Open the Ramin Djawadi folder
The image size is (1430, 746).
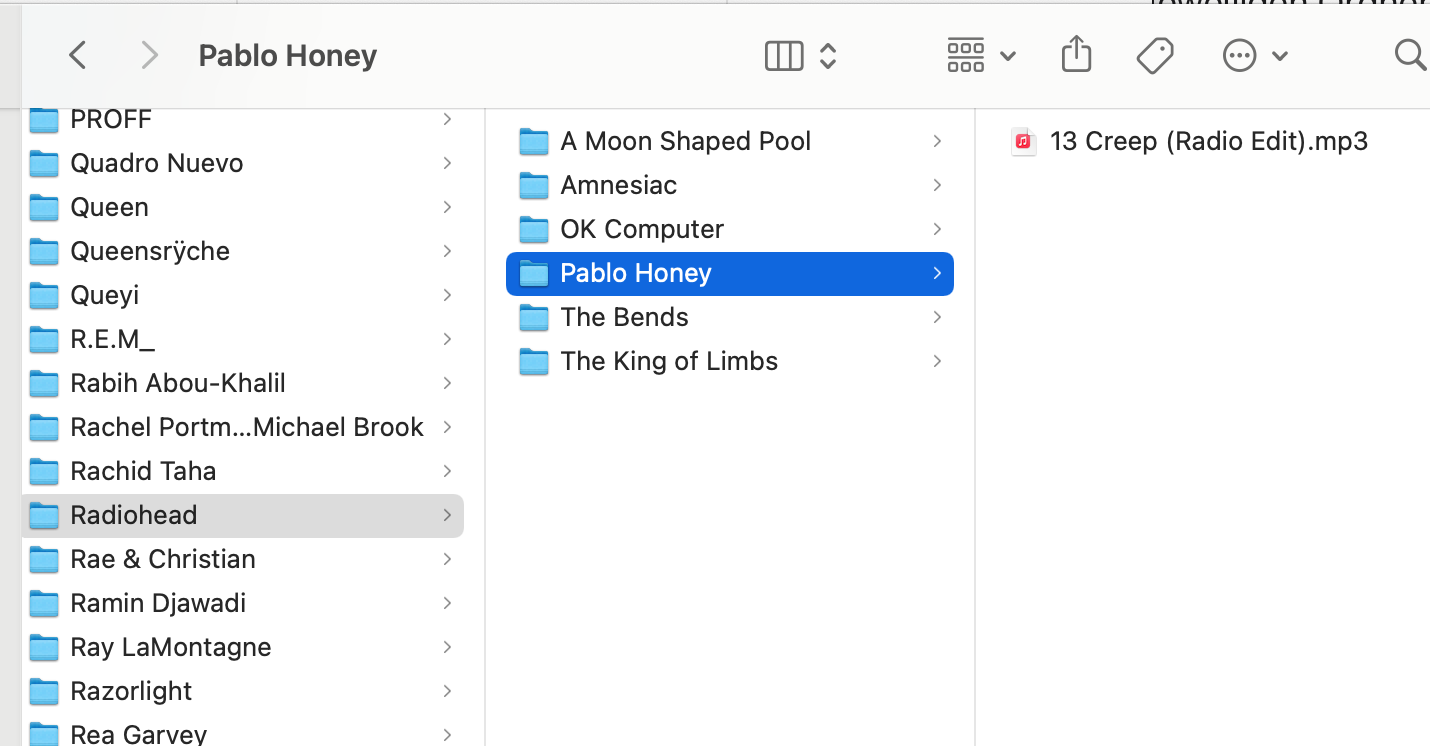pos(158,603)
